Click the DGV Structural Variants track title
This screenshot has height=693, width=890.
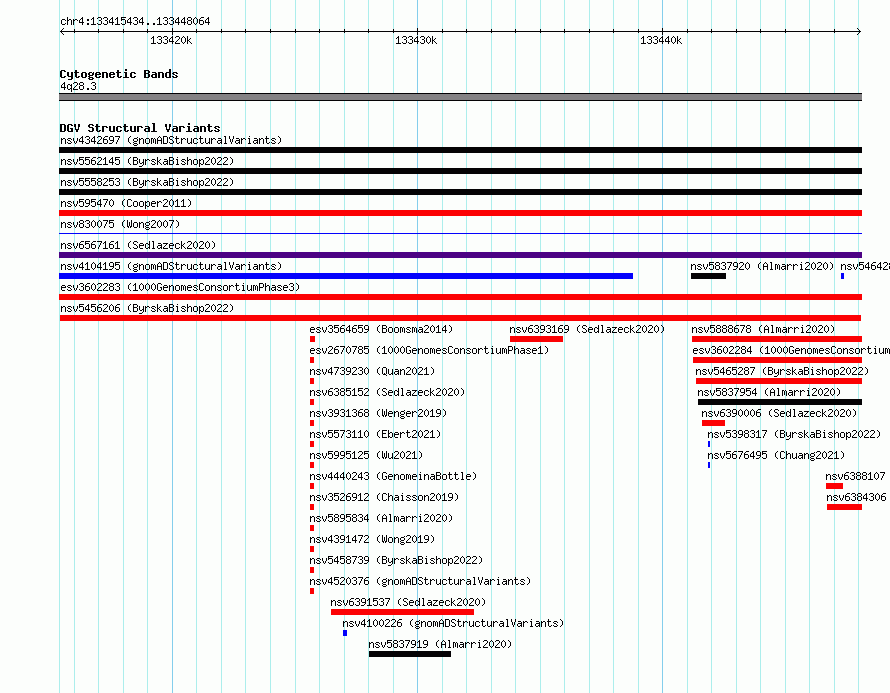[x=140, y=128]
